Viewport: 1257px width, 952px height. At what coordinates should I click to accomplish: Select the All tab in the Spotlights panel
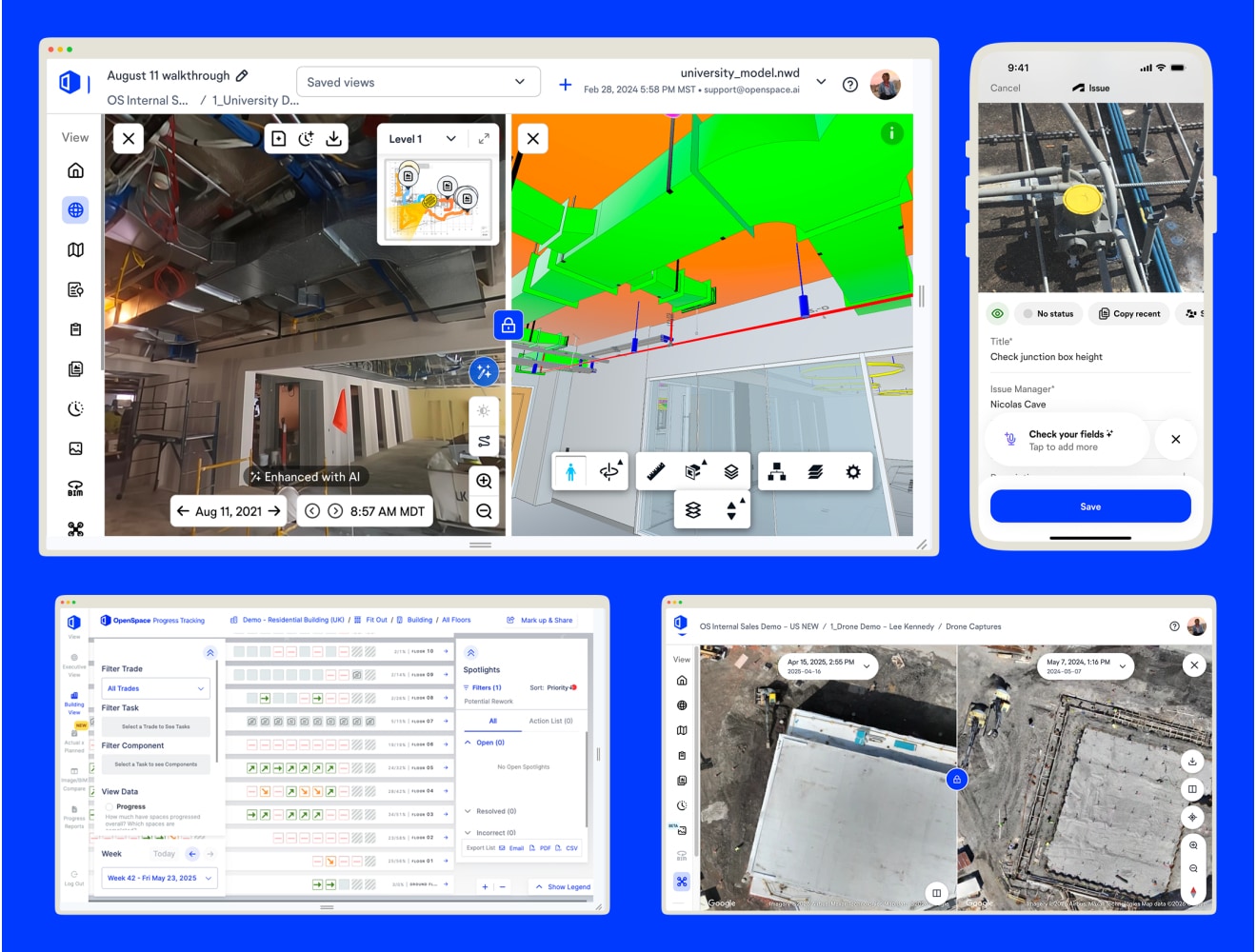point(492,721)
